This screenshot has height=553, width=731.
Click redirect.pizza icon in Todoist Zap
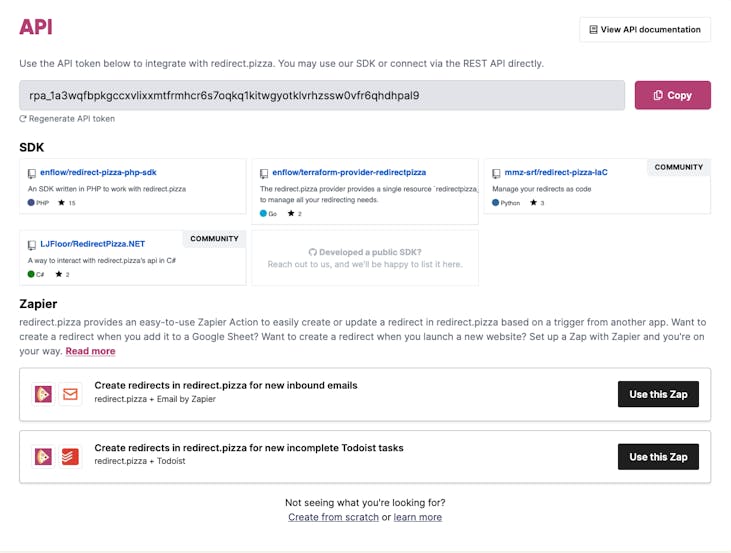click(x=43, y=456)
